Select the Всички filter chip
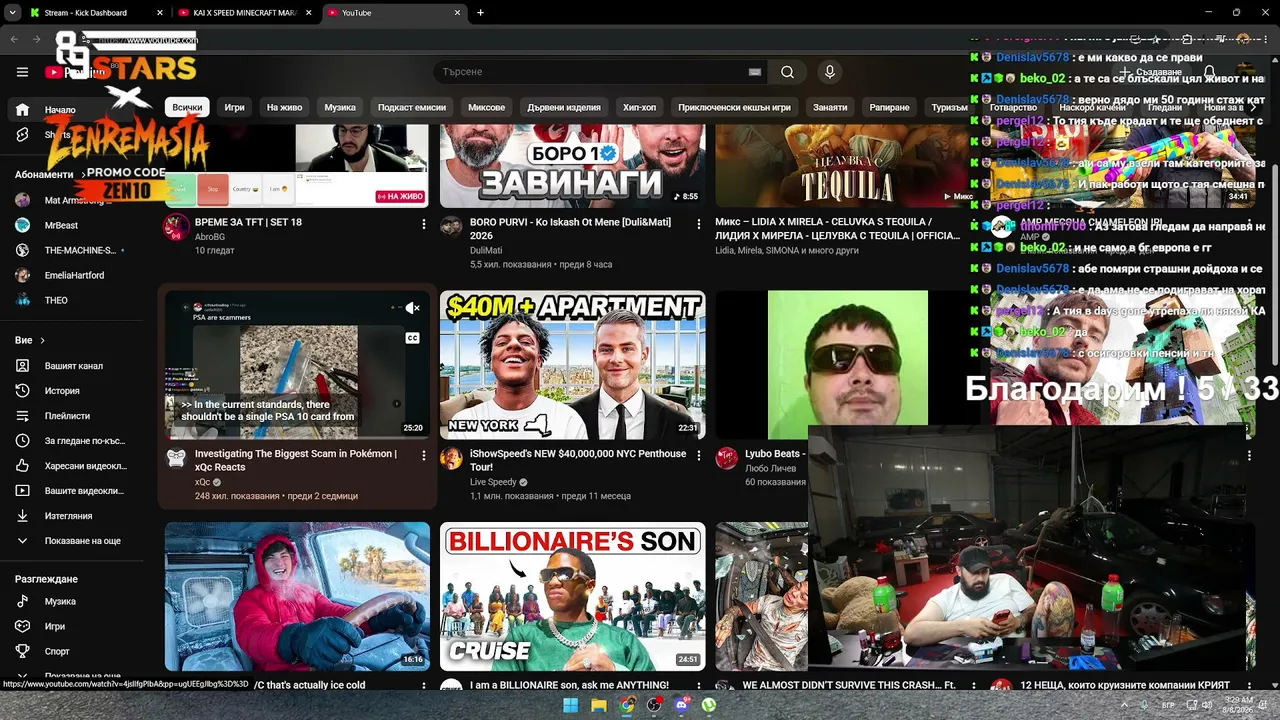 click(187, 107)
